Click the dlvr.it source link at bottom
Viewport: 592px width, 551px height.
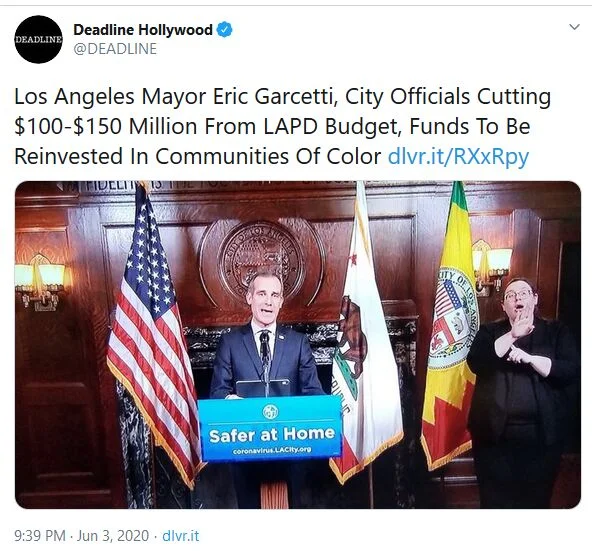pyautogui.click(x=180, y=536)
